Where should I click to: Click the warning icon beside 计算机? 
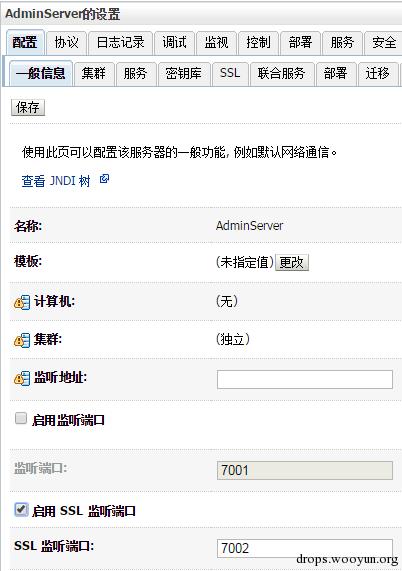(x=22, y=302)
